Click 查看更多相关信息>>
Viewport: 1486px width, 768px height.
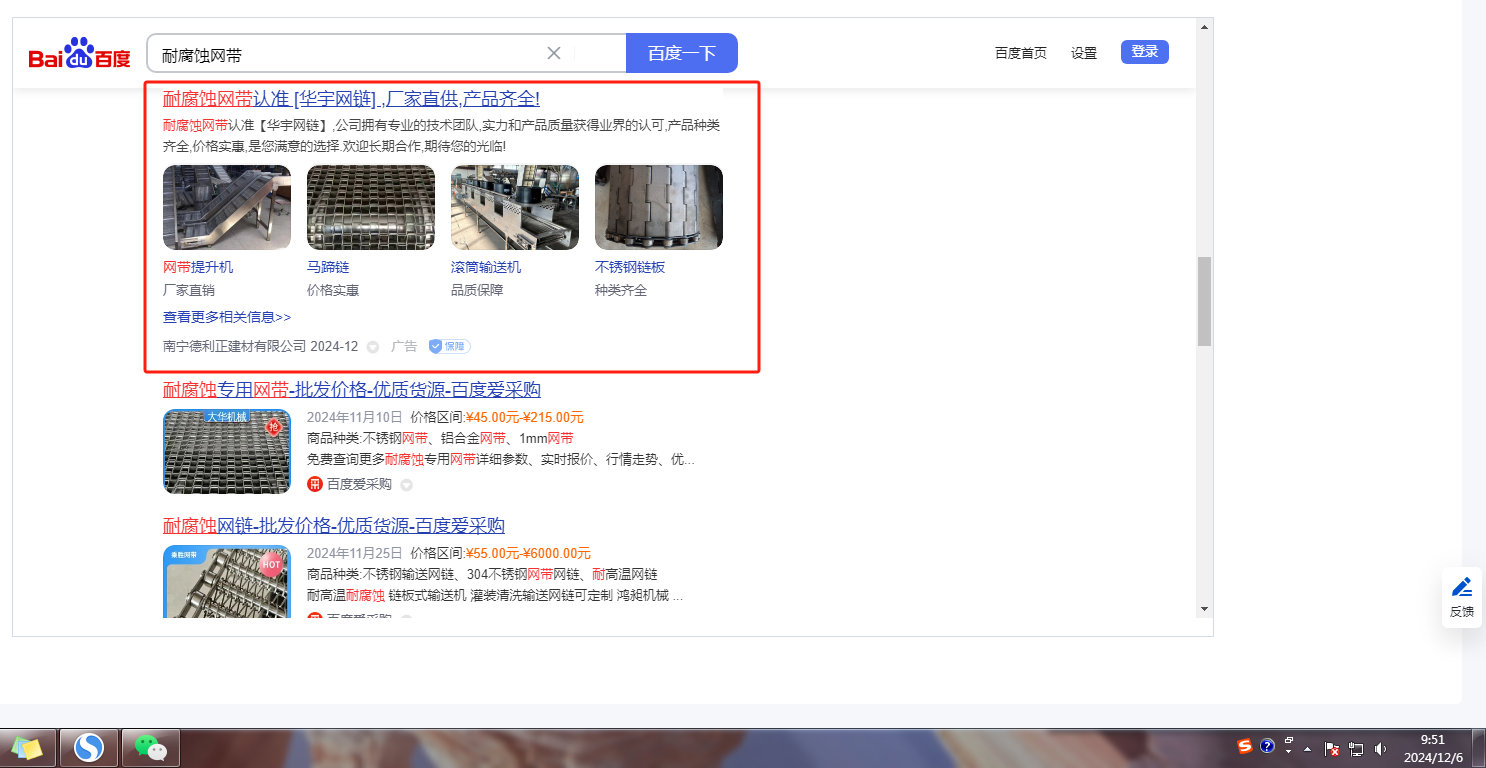coord(227,317)
